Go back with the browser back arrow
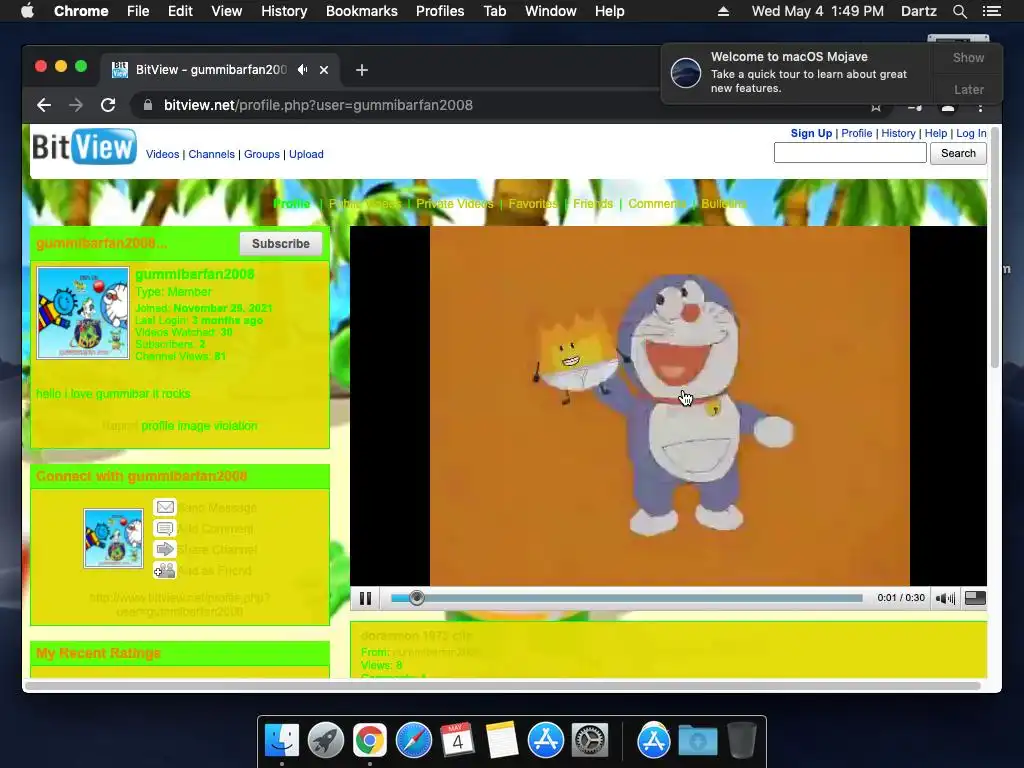 (44, 105)
